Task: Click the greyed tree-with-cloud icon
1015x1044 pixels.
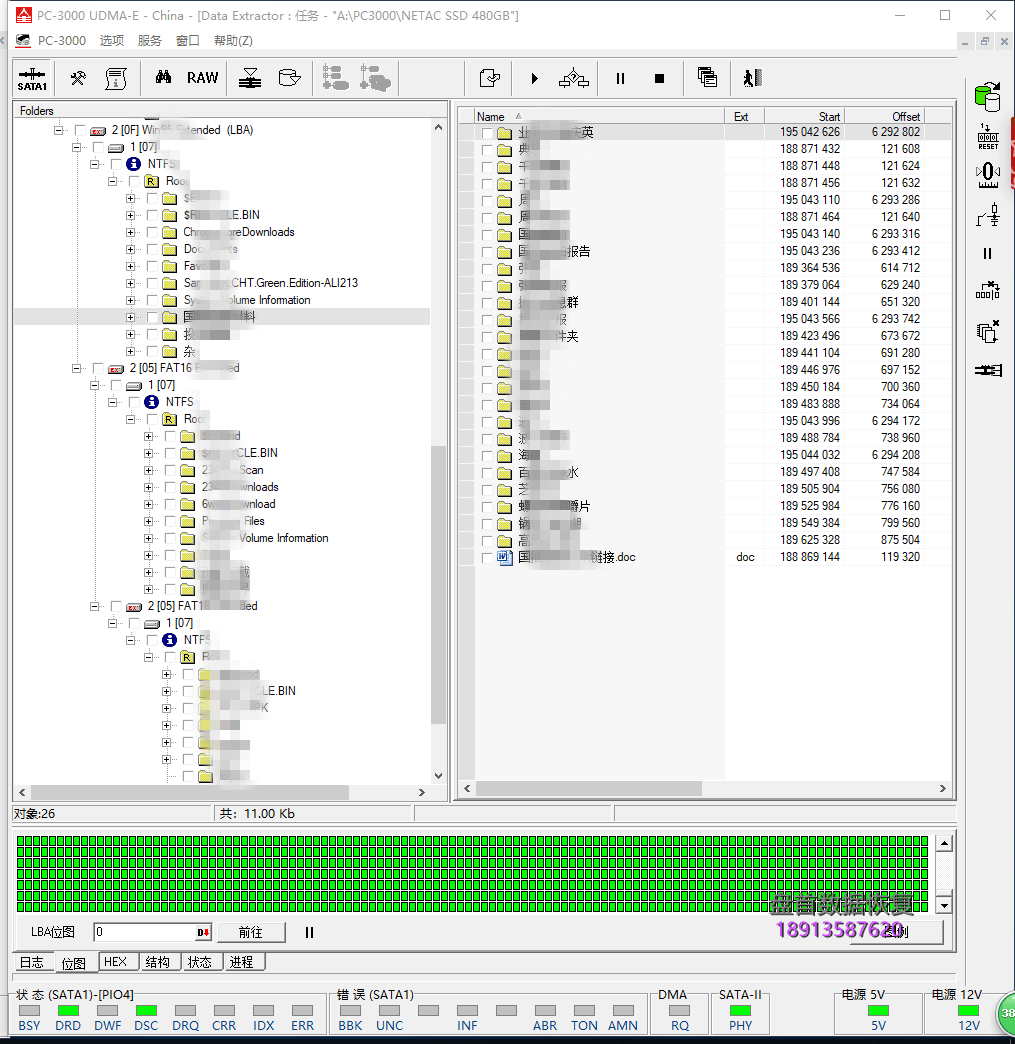Action: (375, 78)
